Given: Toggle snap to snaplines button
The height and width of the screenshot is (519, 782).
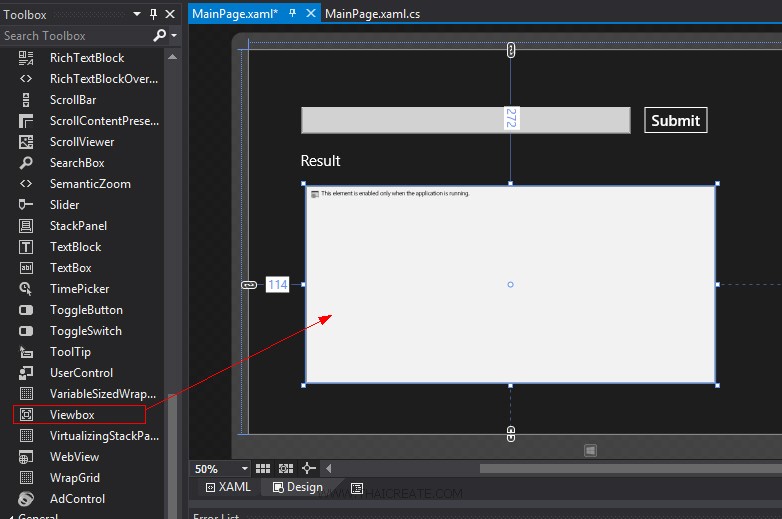Looking at the screenshot, I should [x=308, y=468].
